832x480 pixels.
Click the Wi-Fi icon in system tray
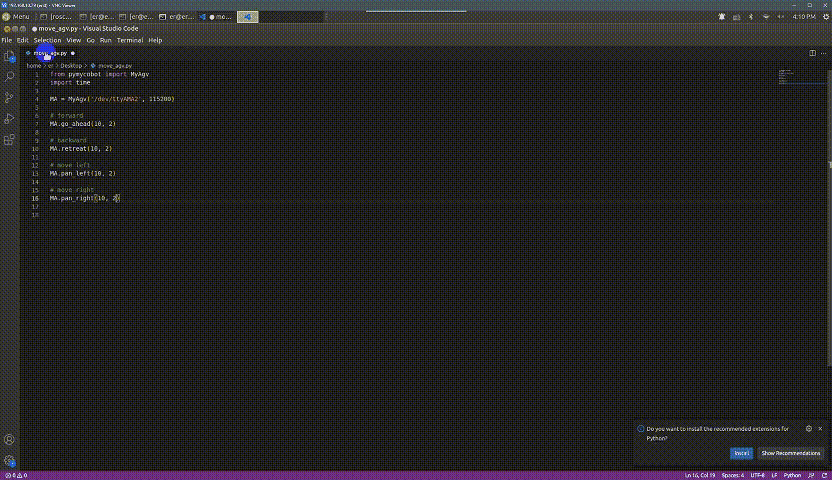(x=766, y=17)
